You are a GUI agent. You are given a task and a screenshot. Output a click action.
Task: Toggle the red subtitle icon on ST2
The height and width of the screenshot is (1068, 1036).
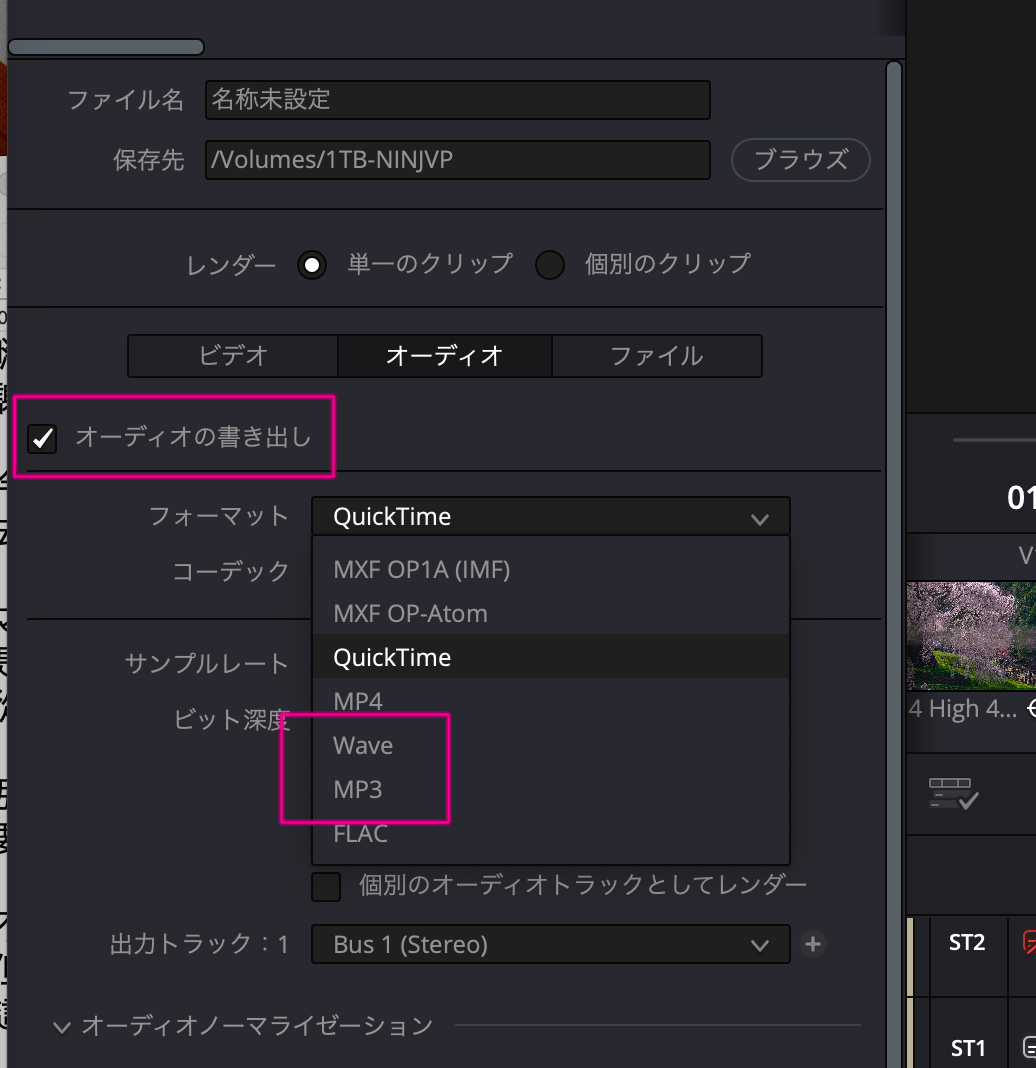click(1028, 942)
